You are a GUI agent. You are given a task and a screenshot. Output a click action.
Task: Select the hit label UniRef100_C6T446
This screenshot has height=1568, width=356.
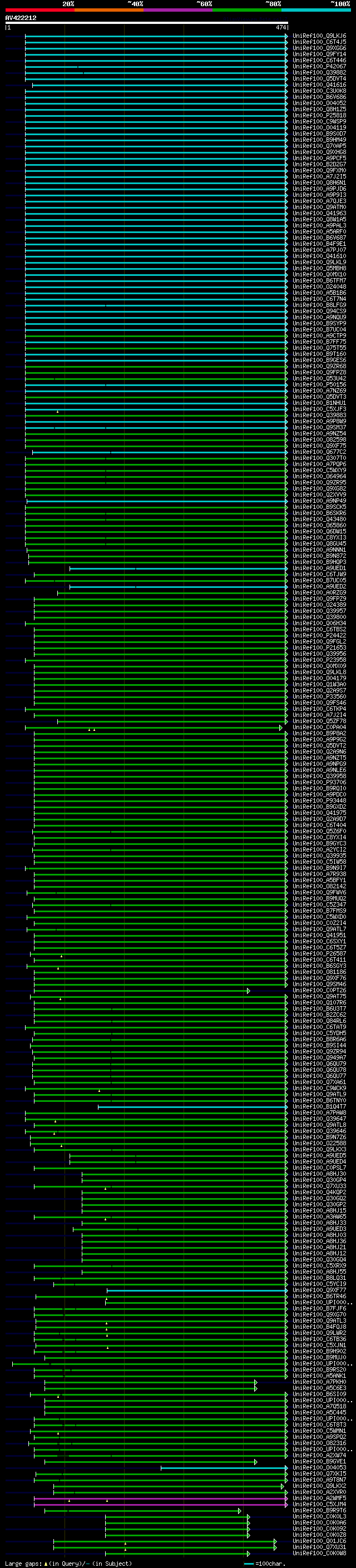click(319, 60)
